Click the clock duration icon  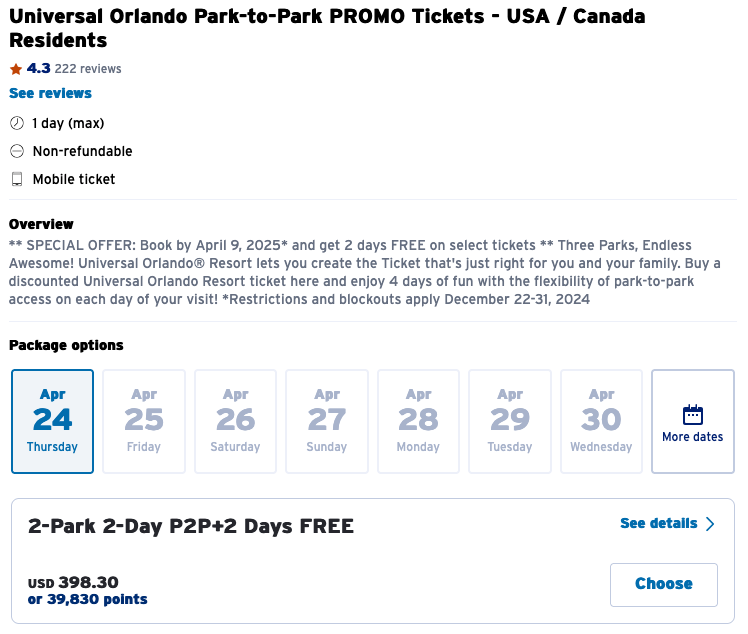[x=16, y=123]
